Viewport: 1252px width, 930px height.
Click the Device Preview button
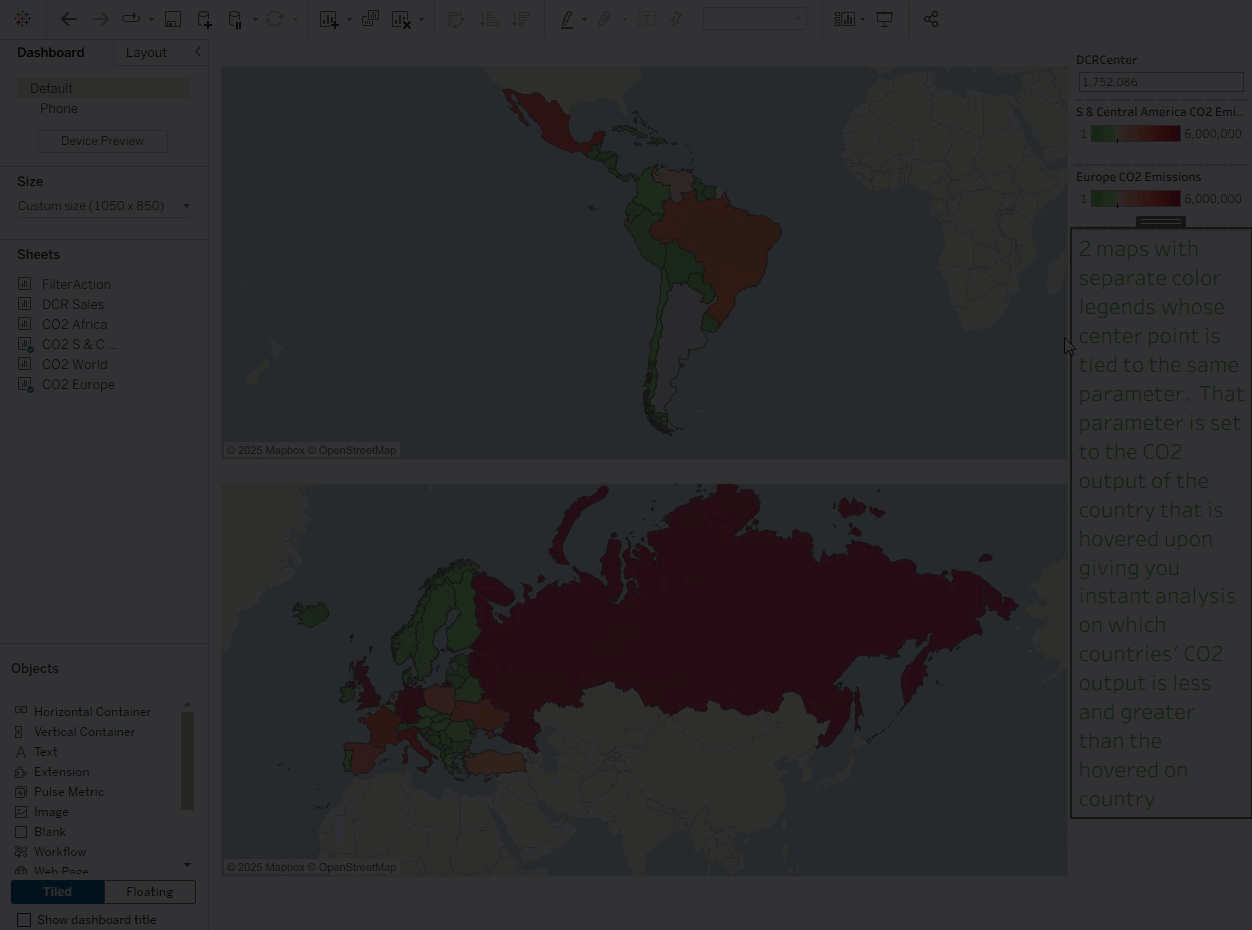tap(102, 141)
